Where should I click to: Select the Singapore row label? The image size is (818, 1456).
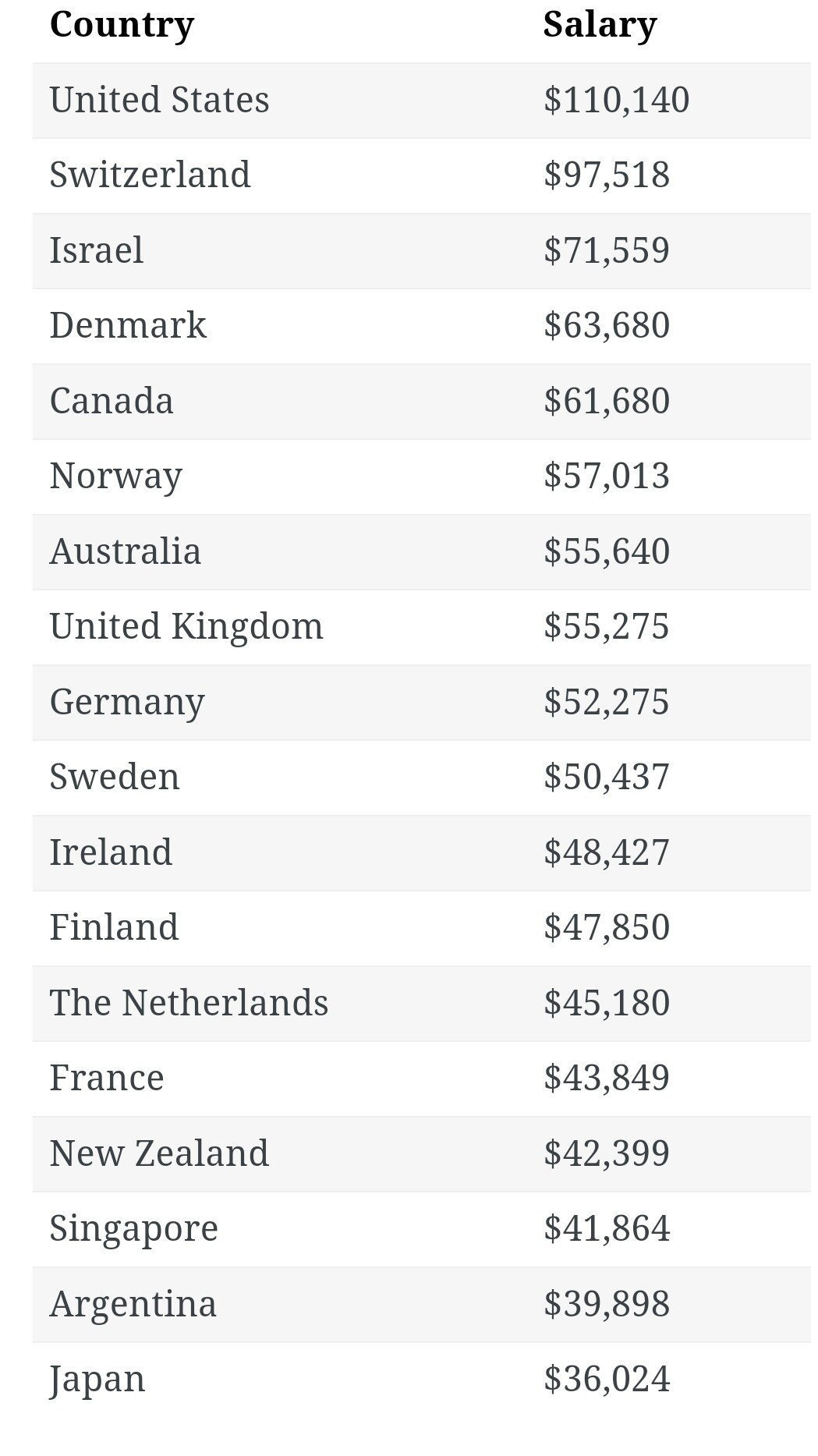point(133,1228)
